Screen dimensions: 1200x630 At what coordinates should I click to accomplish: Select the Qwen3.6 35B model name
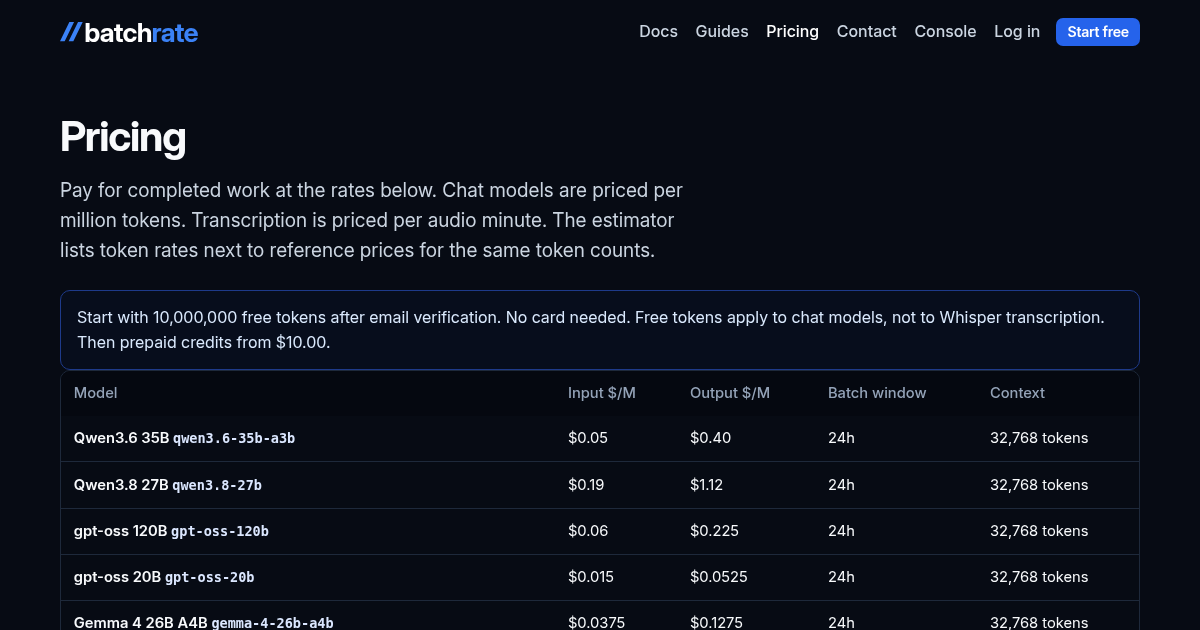tap(121, 438)
